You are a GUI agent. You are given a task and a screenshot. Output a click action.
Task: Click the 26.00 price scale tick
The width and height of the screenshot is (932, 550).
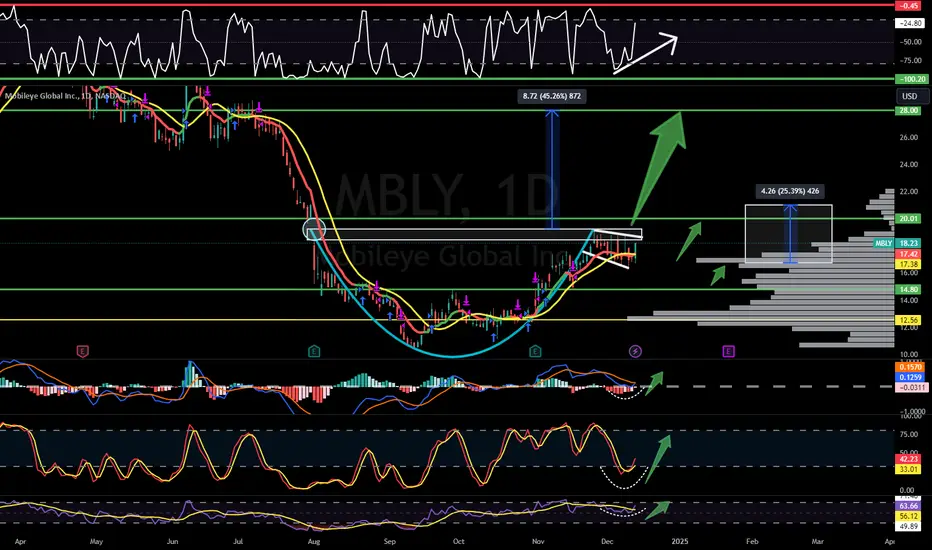coord(908,137)
